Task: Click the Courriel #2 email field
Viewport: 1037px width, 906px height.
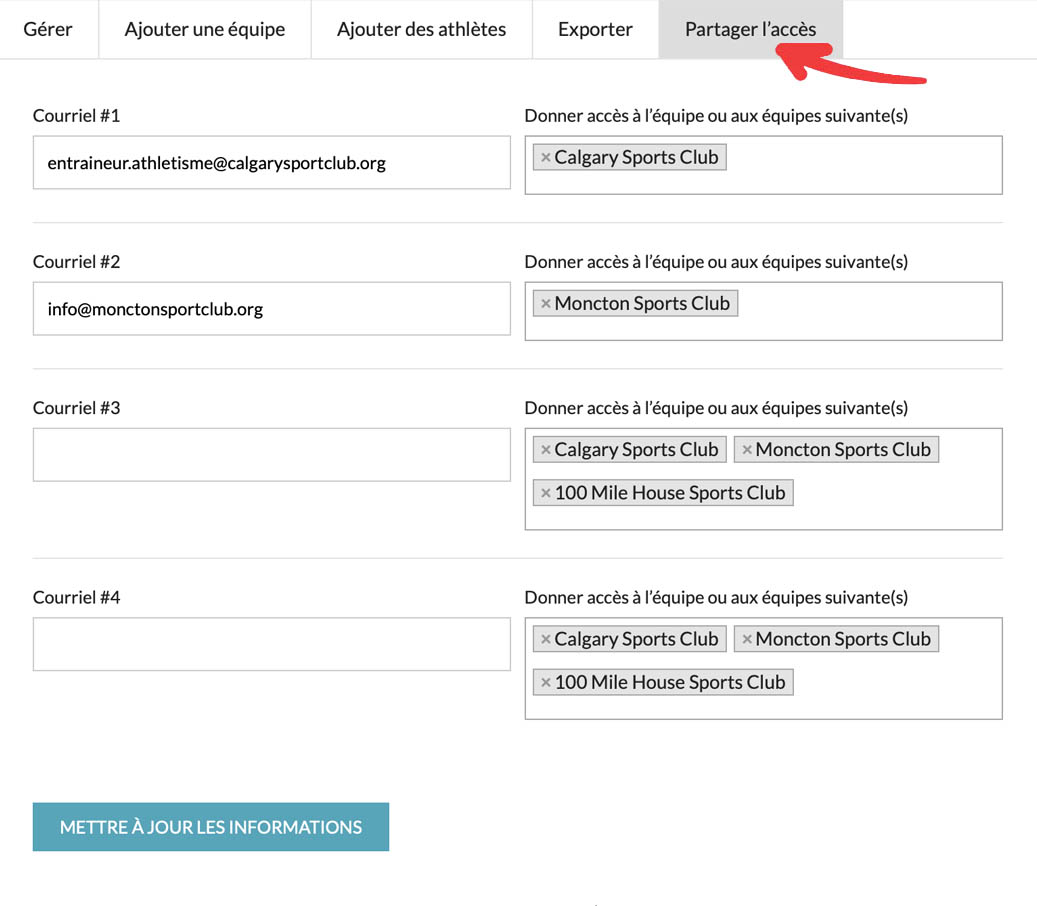Action: pyautogui.click(x=271, y=309)
